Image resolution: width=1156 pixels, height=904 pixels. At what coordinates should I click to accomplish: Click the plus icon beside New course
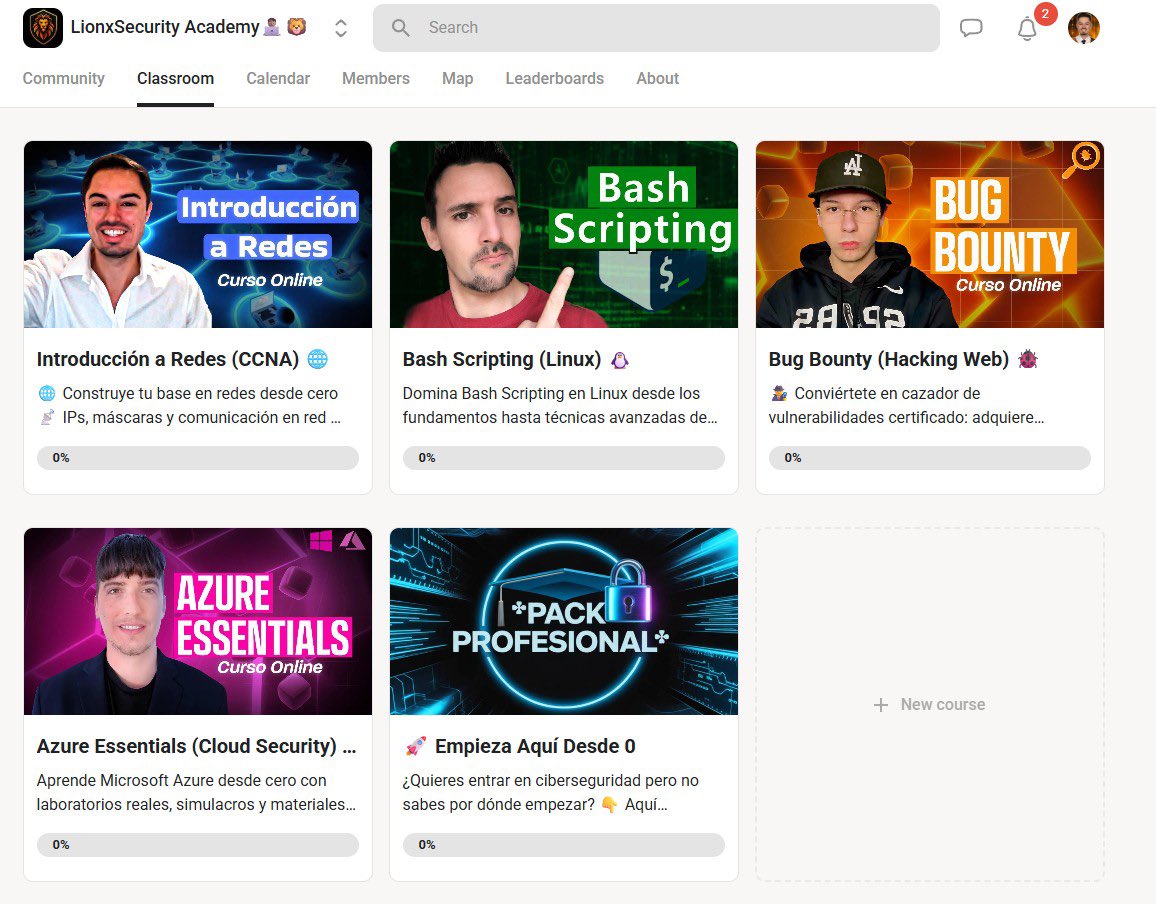(880, 705)
